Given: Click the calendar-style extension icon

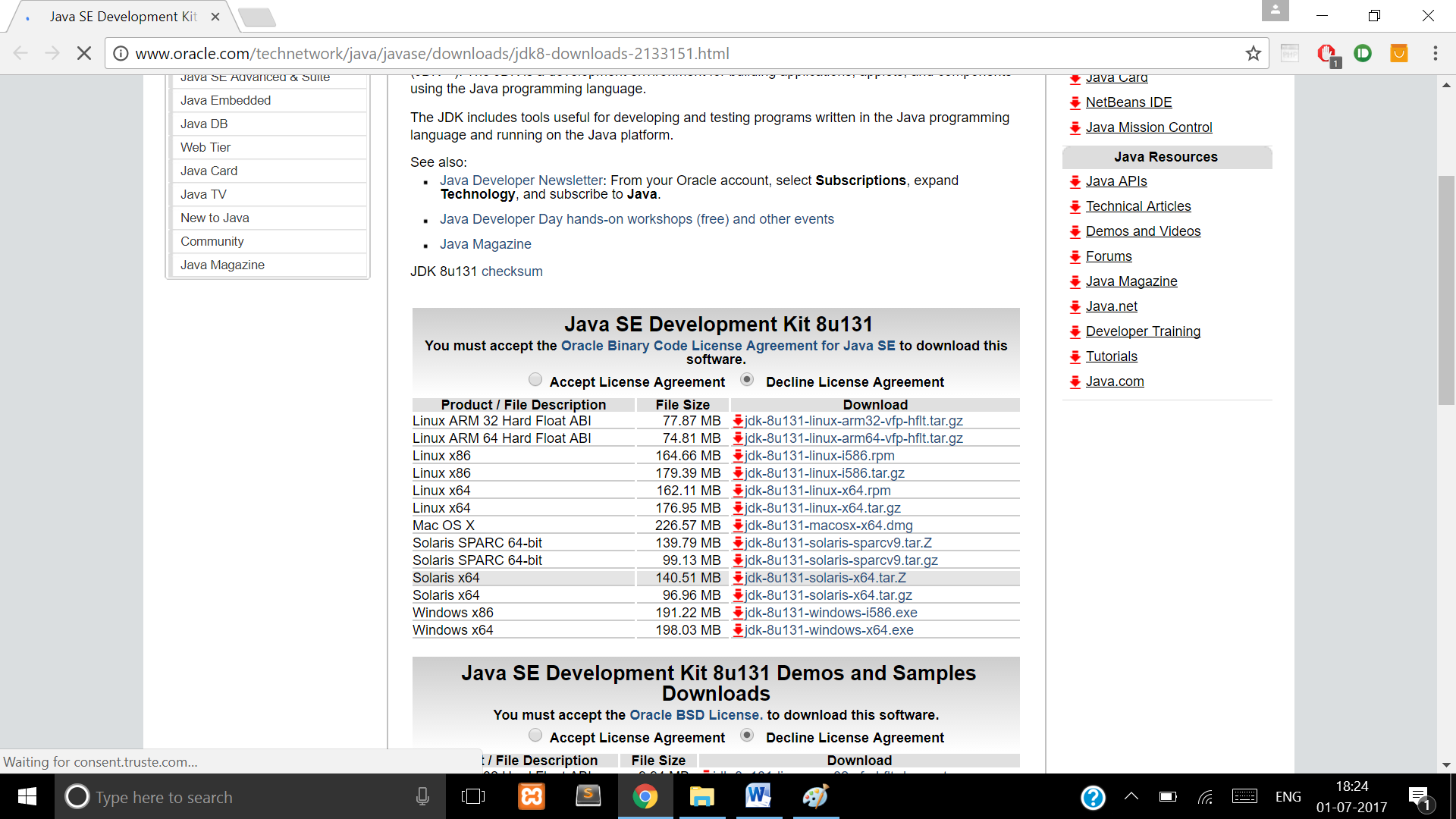Looking at the screenshot, I should click(1290, 53).
